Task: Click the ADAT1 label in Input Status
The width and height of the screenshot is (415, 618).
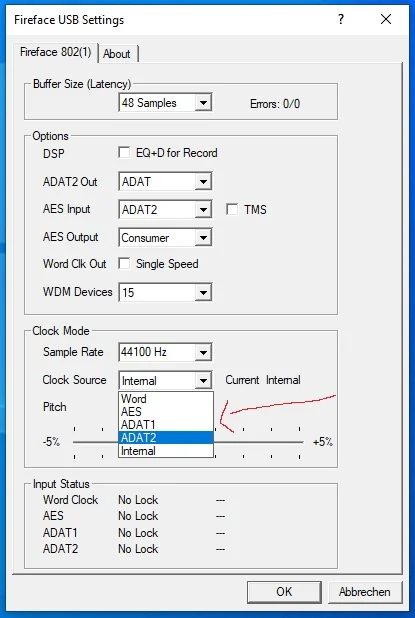Action: (60, 532)
